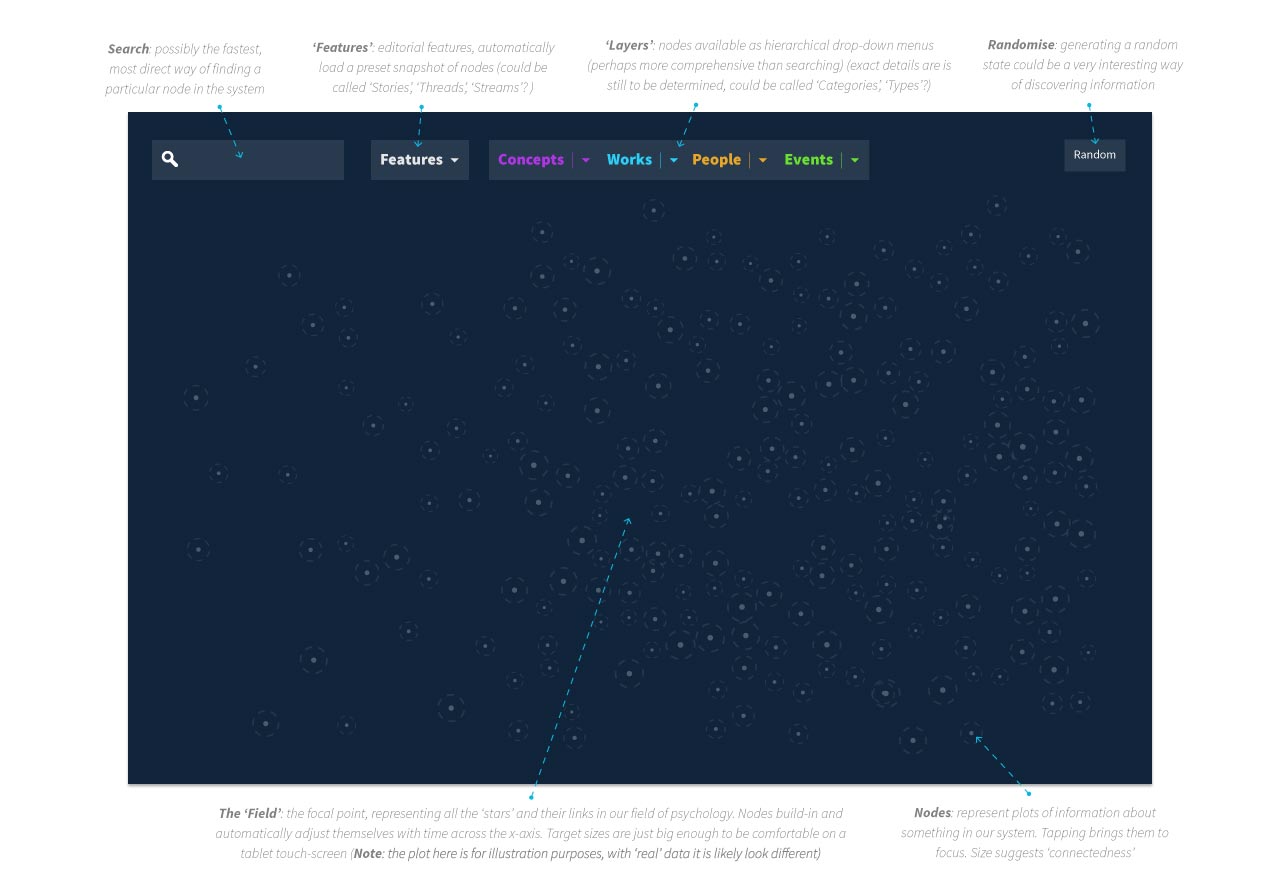The width and height of the screenshot is (1280, 896).
Task: Expand the Works dropdown arrow
Action: click(x=674, y=160)
